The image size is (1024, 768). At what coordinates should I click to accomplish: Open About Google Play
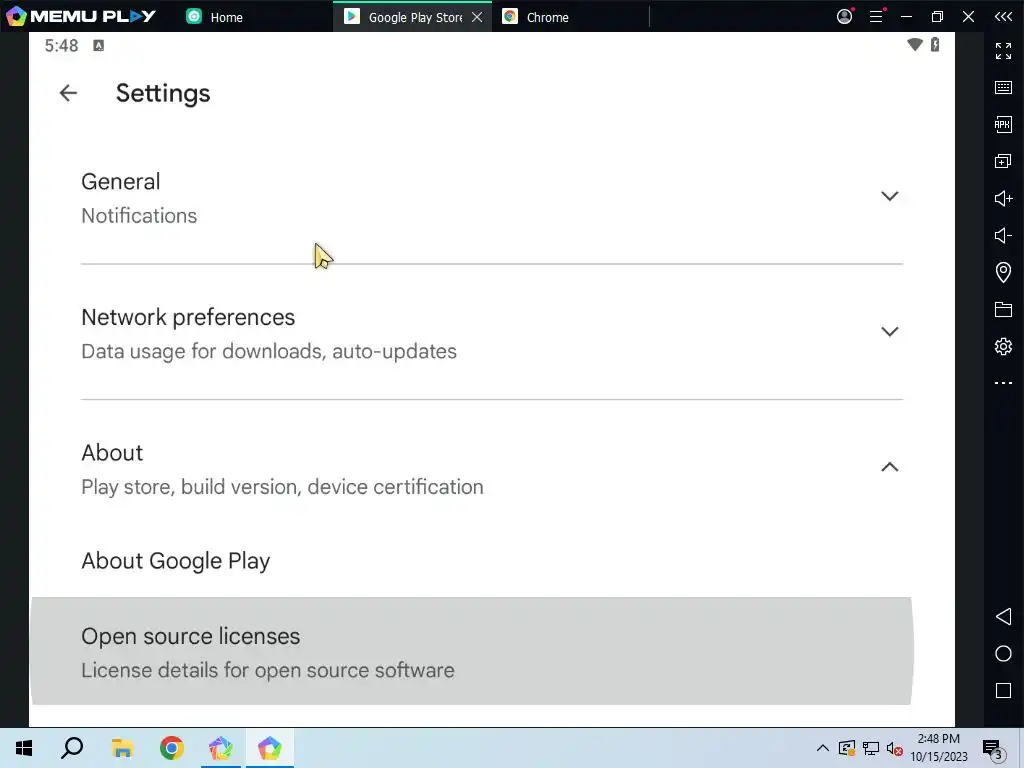point(176,561)
